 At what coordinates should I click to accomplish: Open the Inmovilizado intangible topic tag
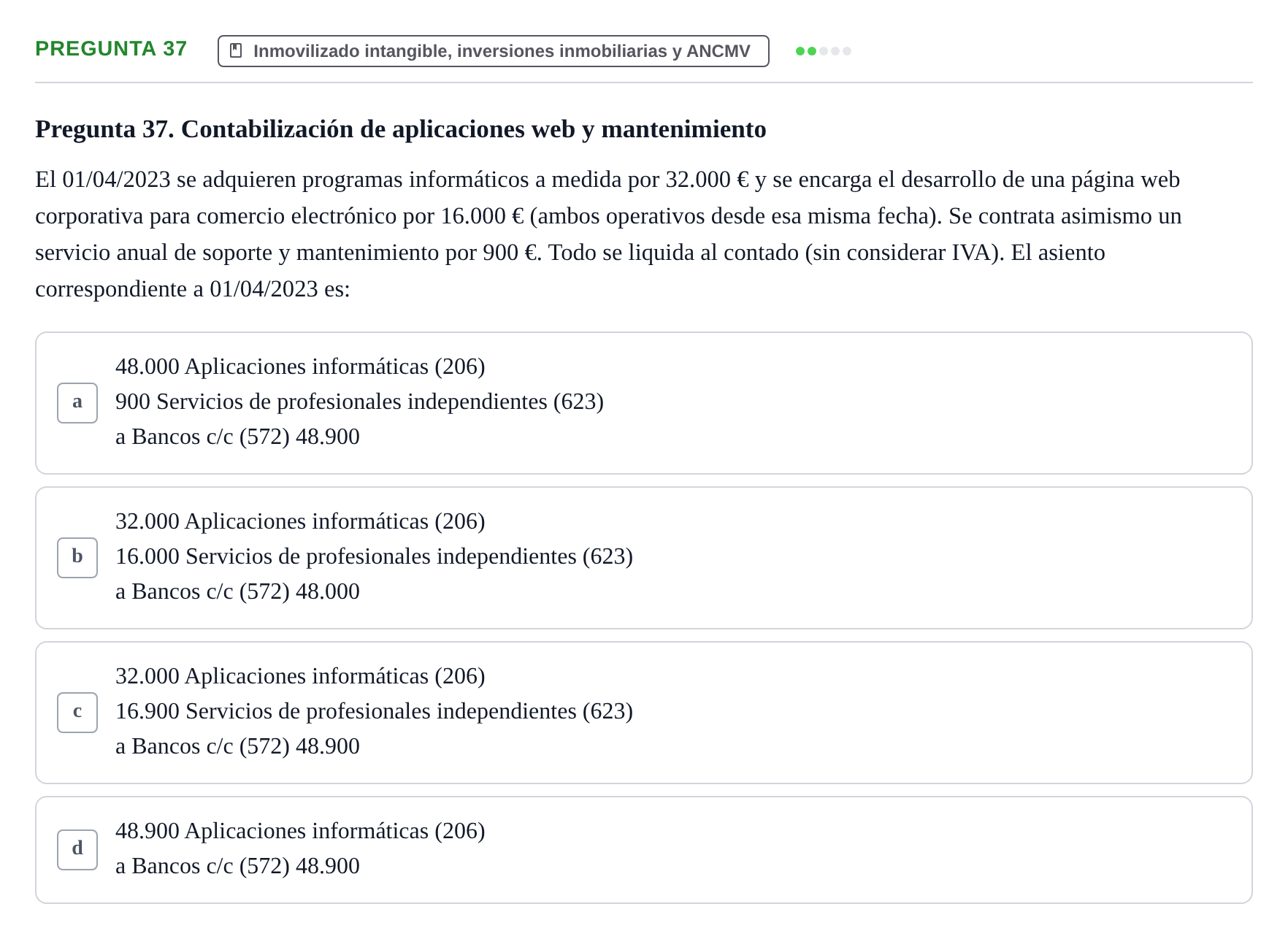click(493, 51)
